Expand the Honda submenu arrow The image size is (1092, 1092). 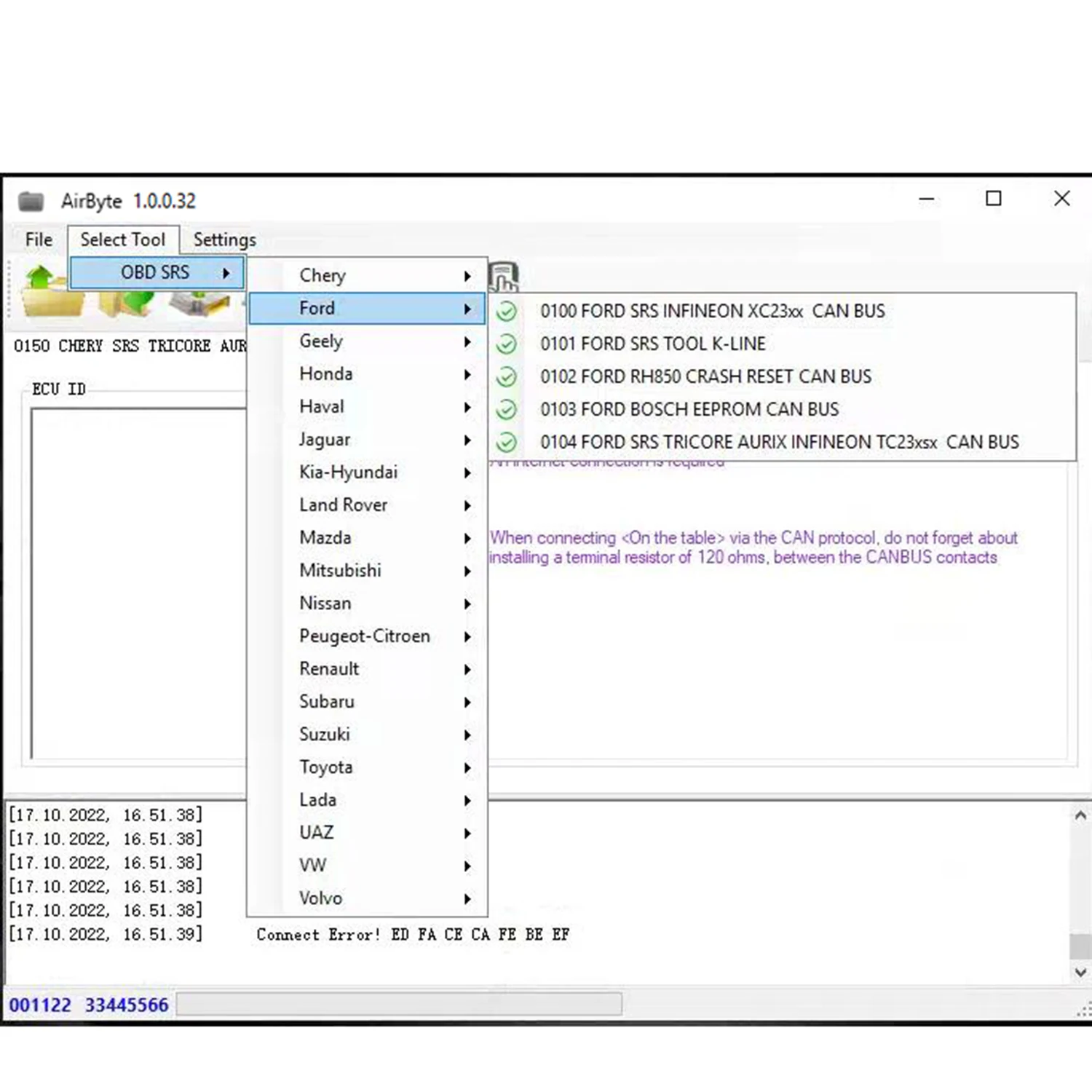[467, 374]
